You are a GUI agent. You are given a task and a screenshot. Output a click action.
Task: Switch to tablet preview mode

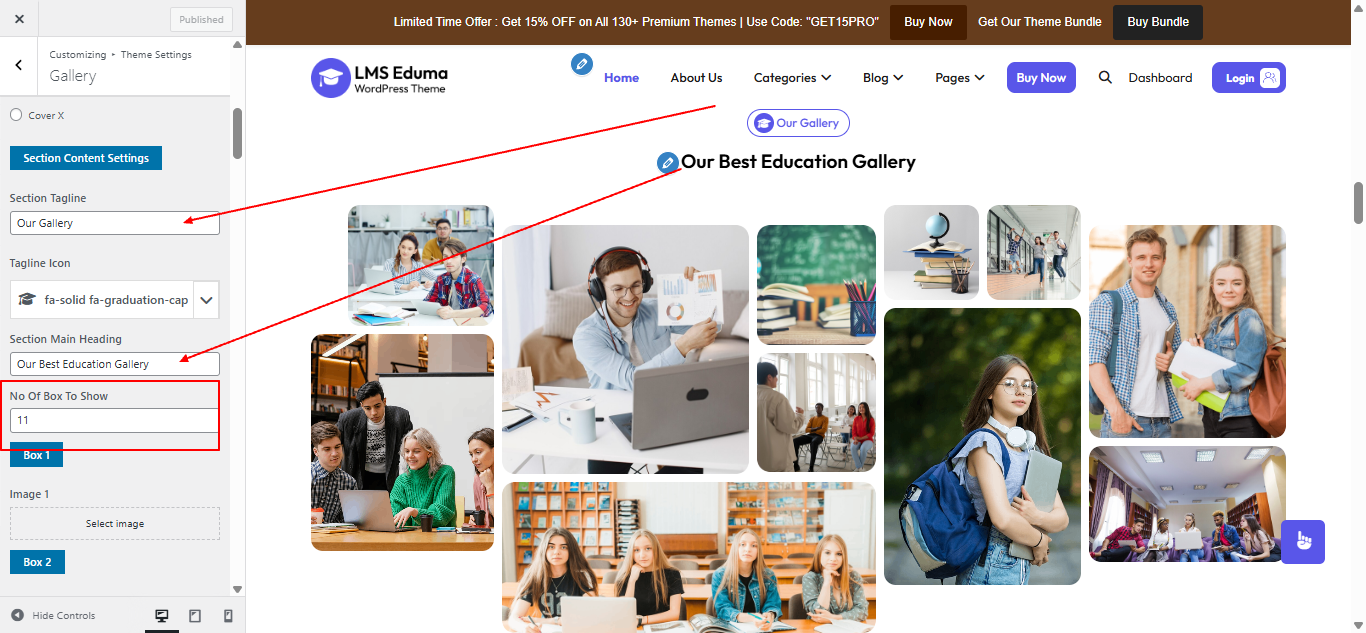pos(195,615)
